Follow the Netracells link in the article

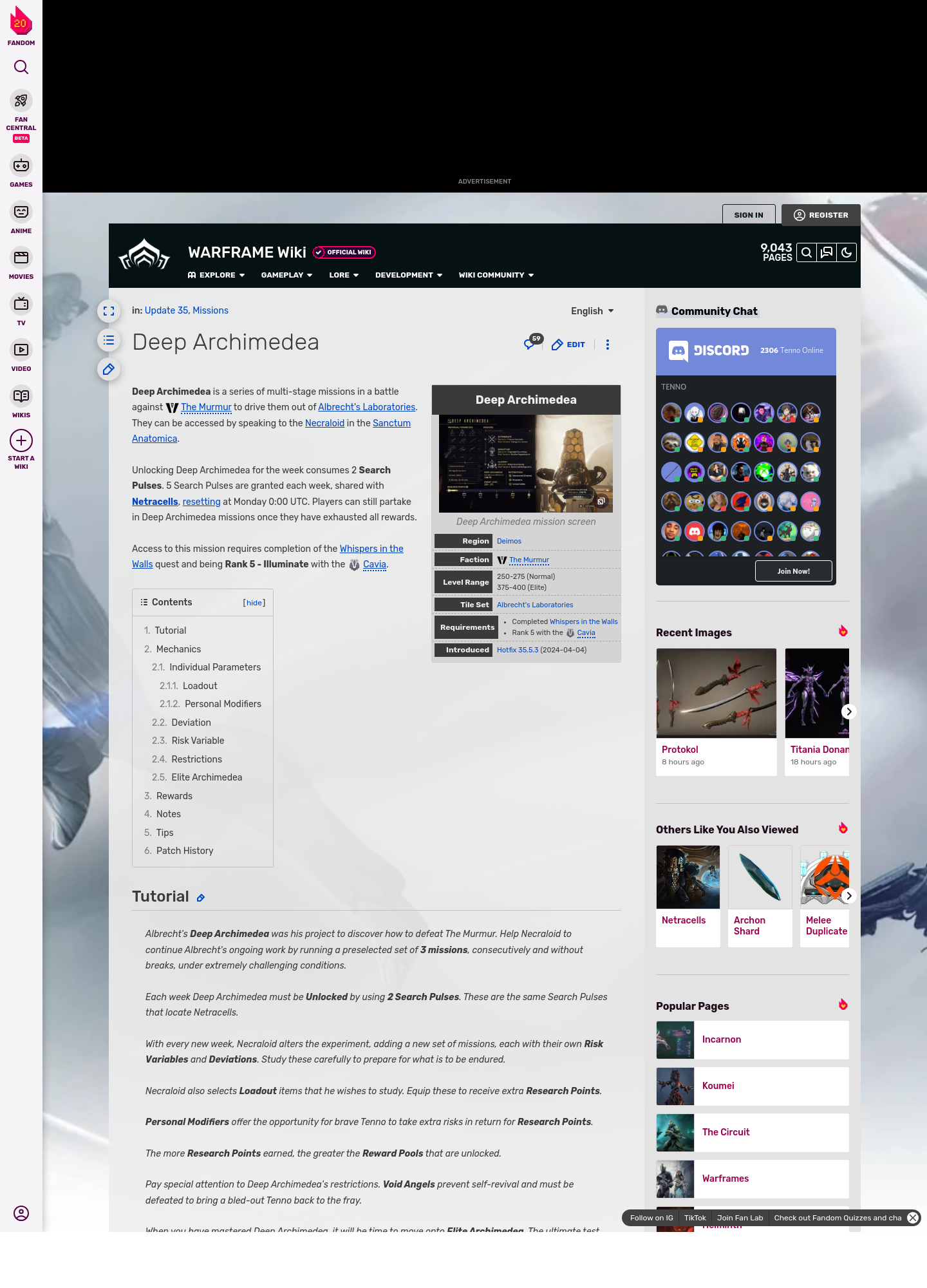(x=155, y=502)
